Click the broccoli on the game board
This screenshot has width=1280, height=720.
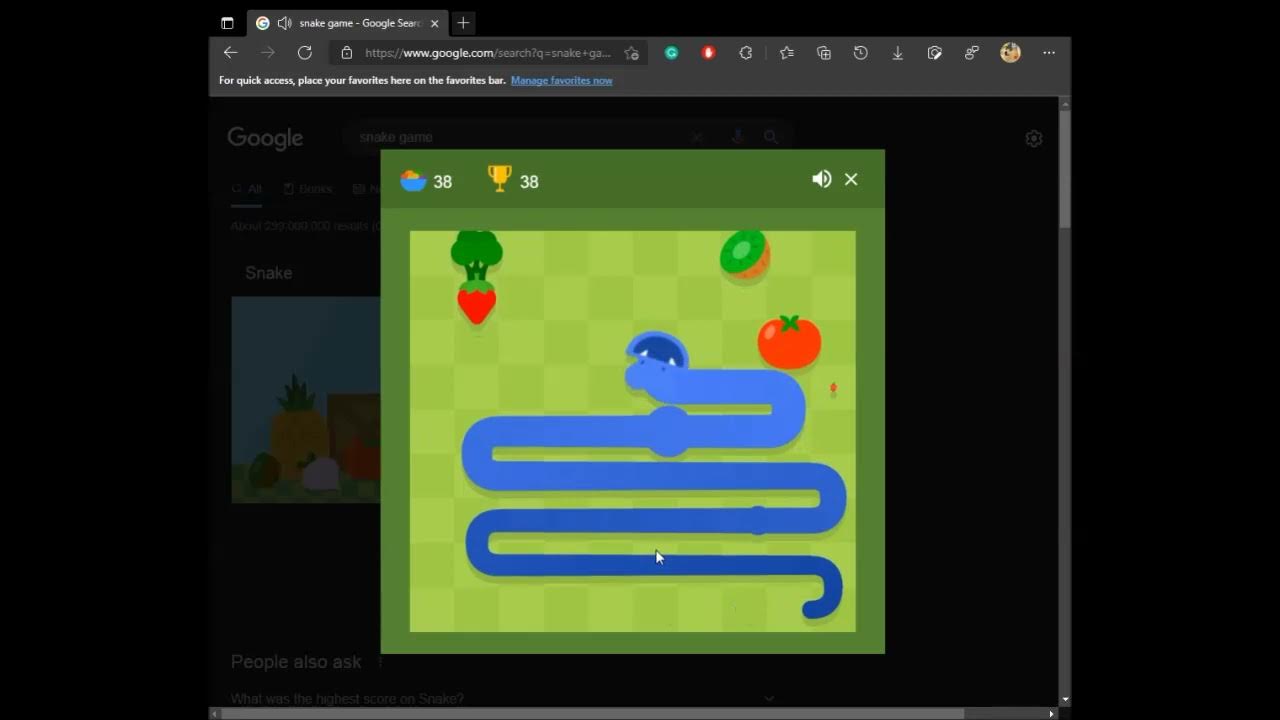[x=476, y=255]
